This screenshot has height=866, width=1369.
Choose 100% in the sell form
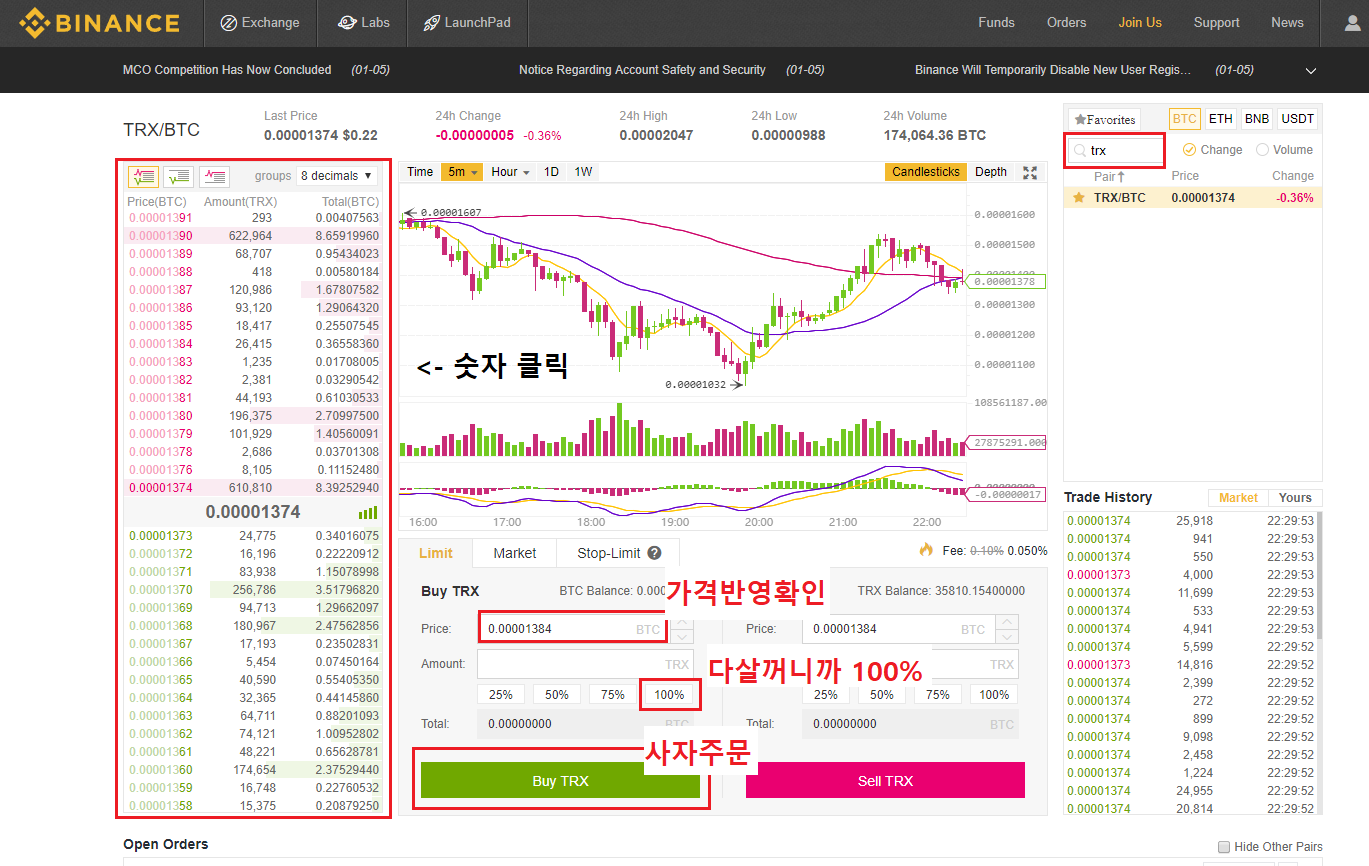click(994, 695)
